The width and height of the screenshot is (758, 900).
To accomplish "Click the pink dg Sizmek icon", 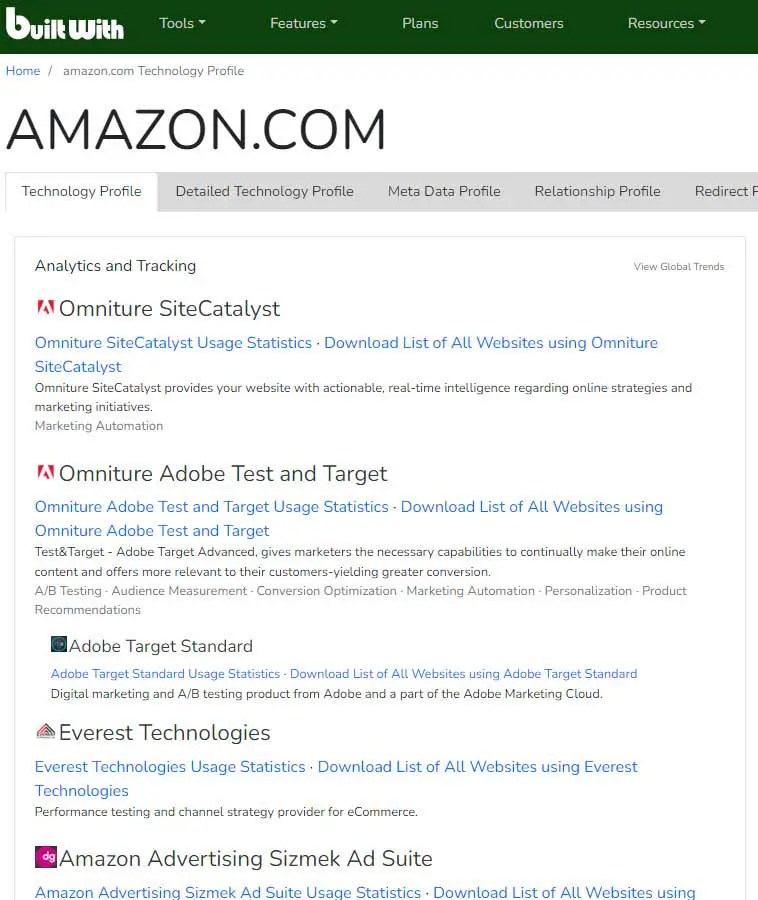I will [45, 857].
